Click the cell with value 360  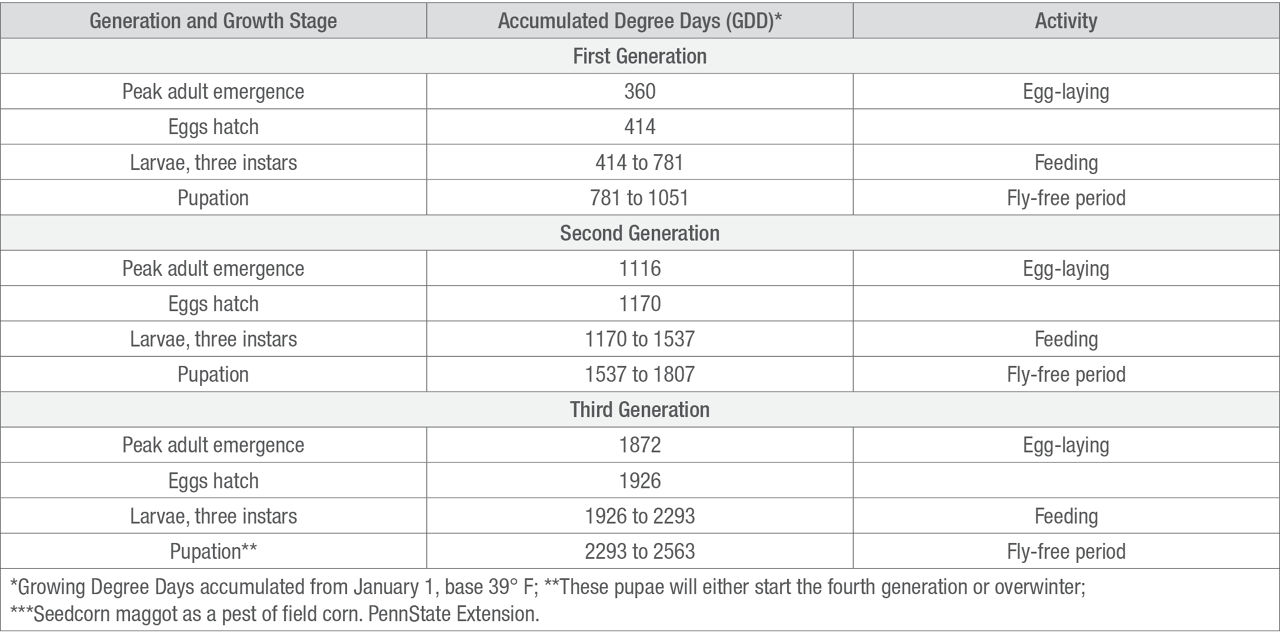click(x=639, y=92)
